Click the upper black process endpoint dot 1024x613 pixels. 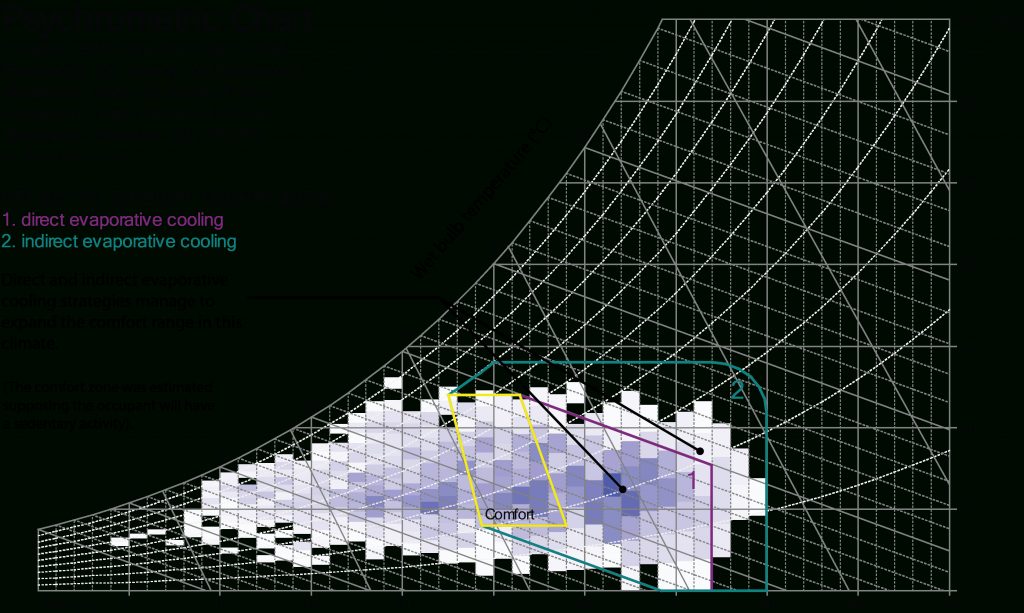coord(700,451)
